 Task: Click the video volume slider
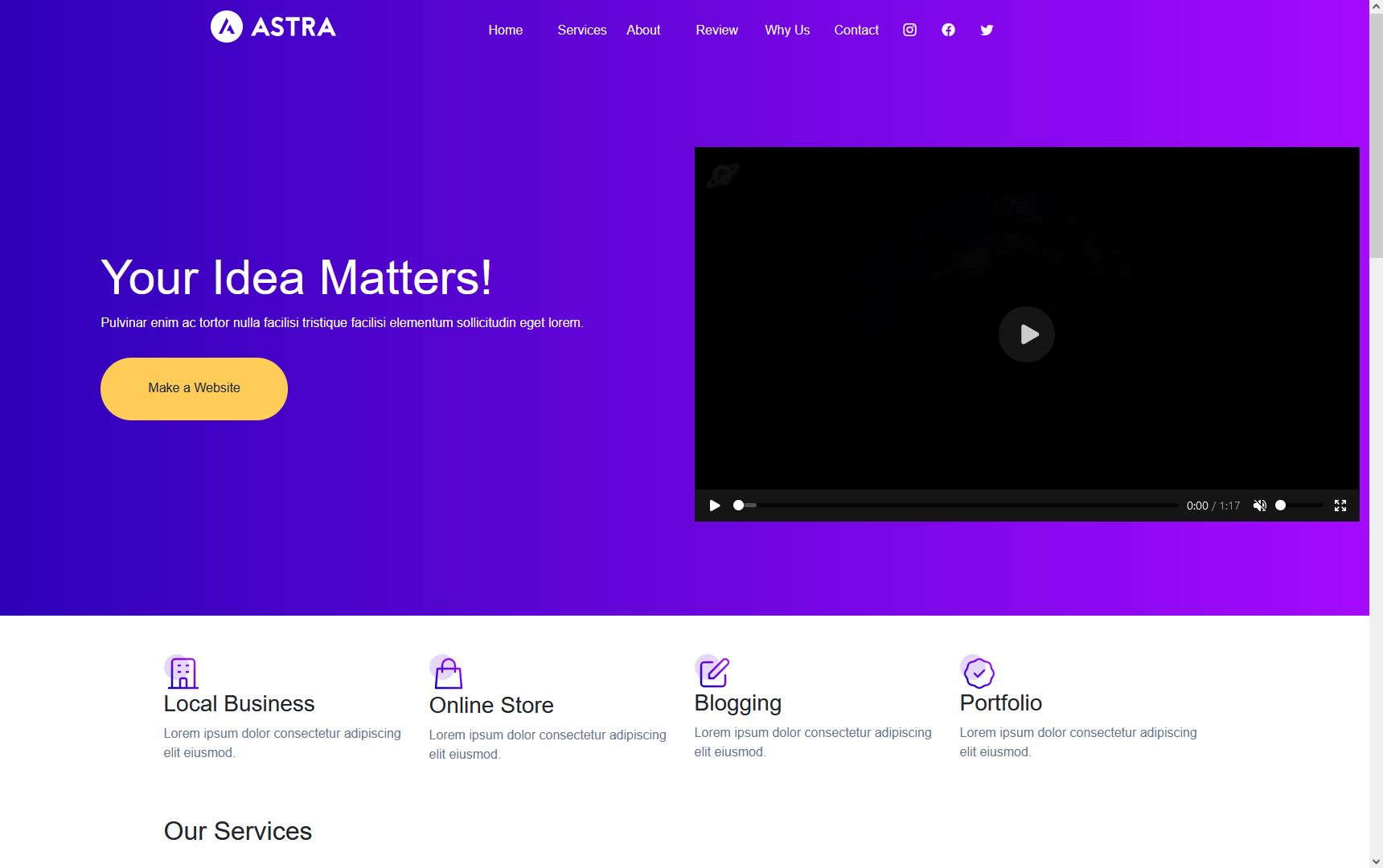[1300, 506]
